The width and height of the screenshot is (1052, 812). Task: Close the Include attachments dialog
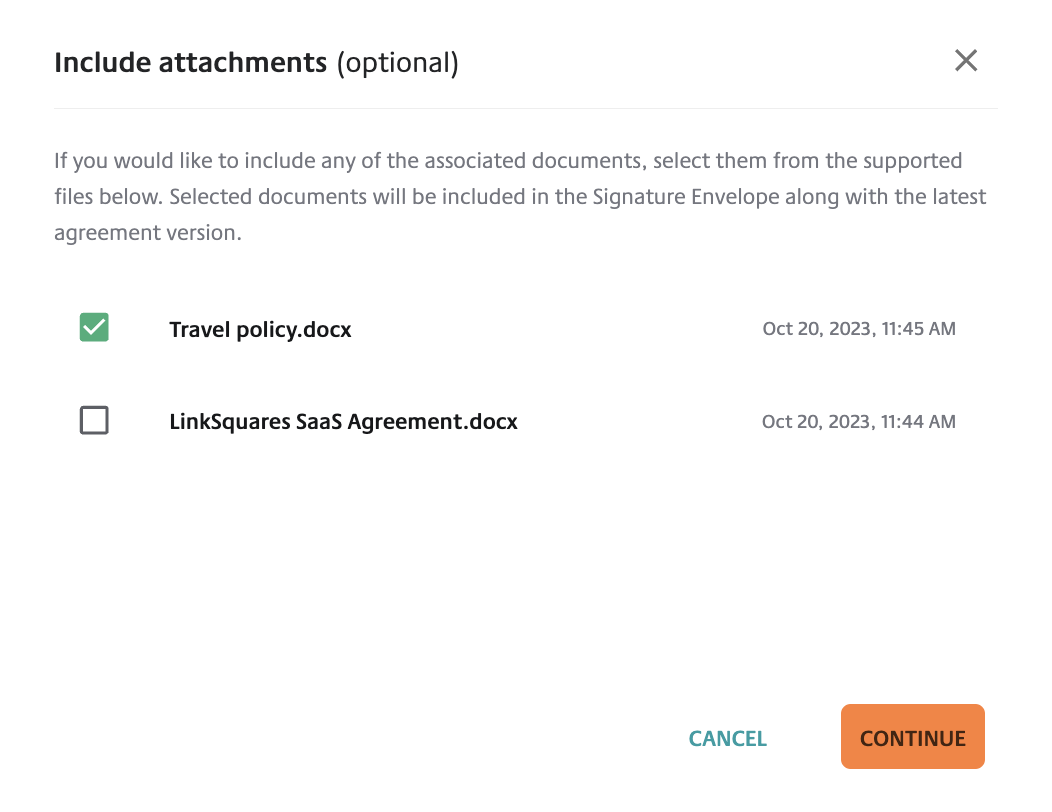(x=965, y=61)
